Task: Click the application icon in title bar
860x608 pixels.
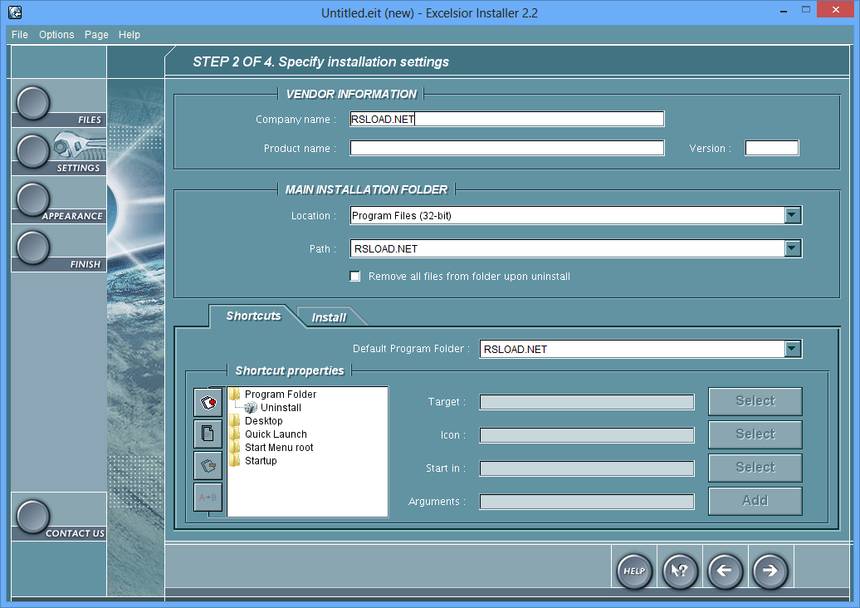Action: (15, 12)
